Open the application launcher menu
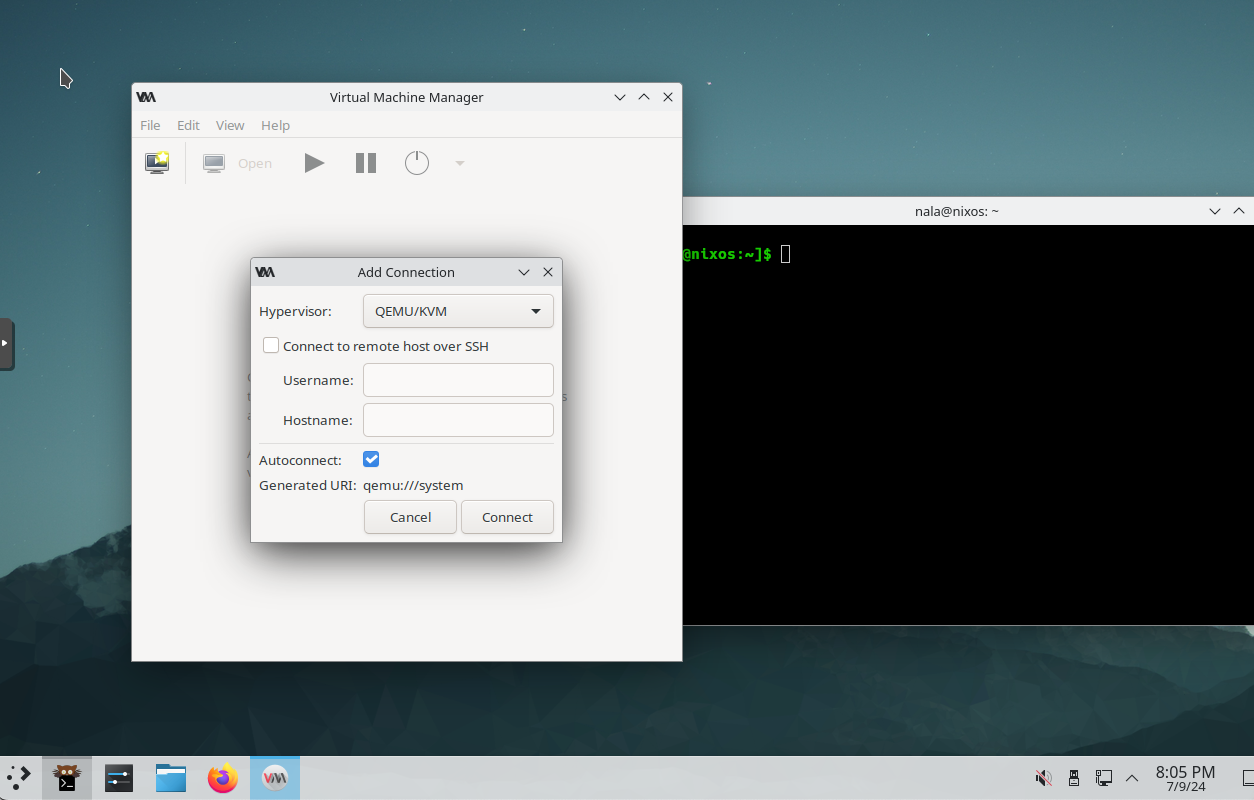1254x800 pixels. coord(19,778)
